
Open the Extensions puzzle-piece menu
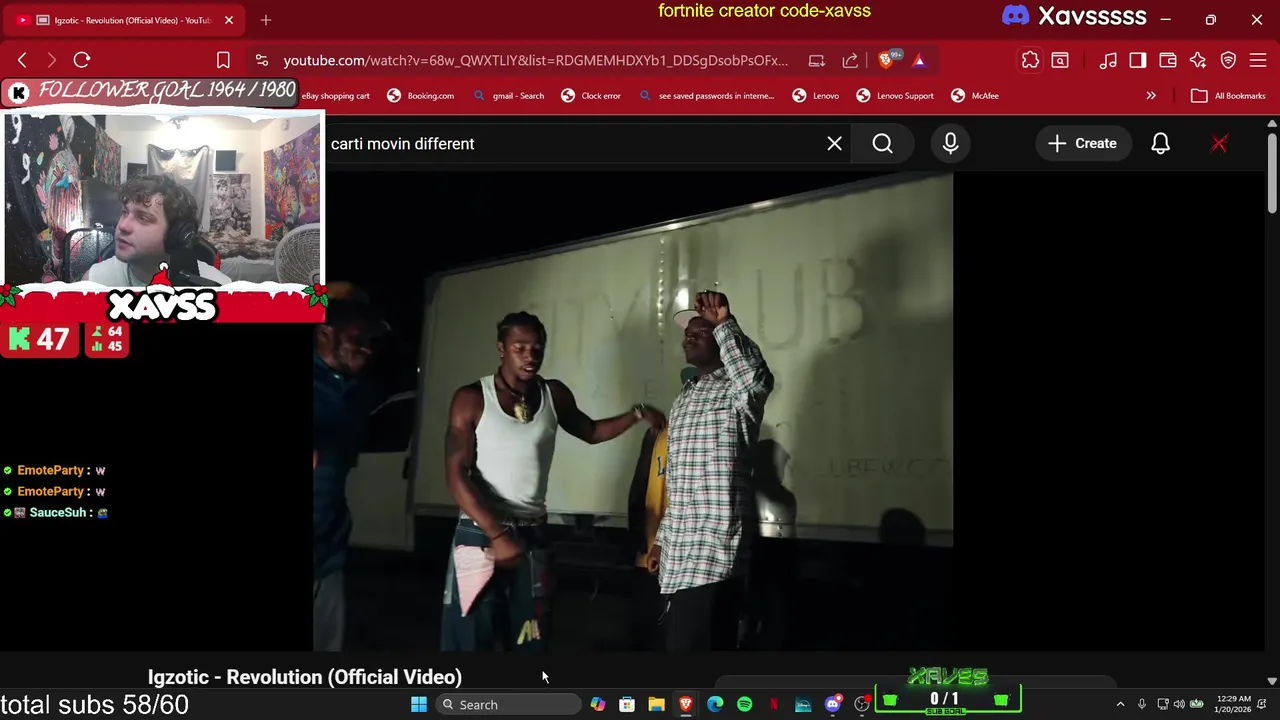(1030, 60)
